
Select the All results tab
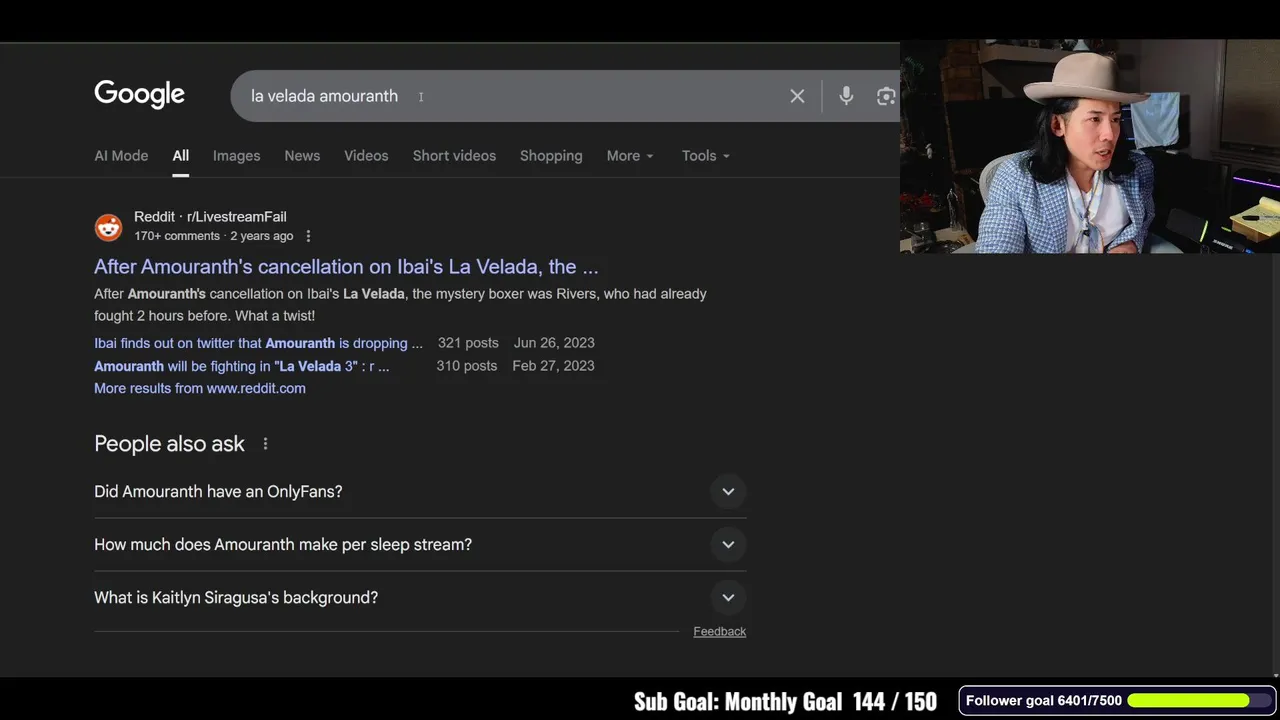click(x=180, y=156)
